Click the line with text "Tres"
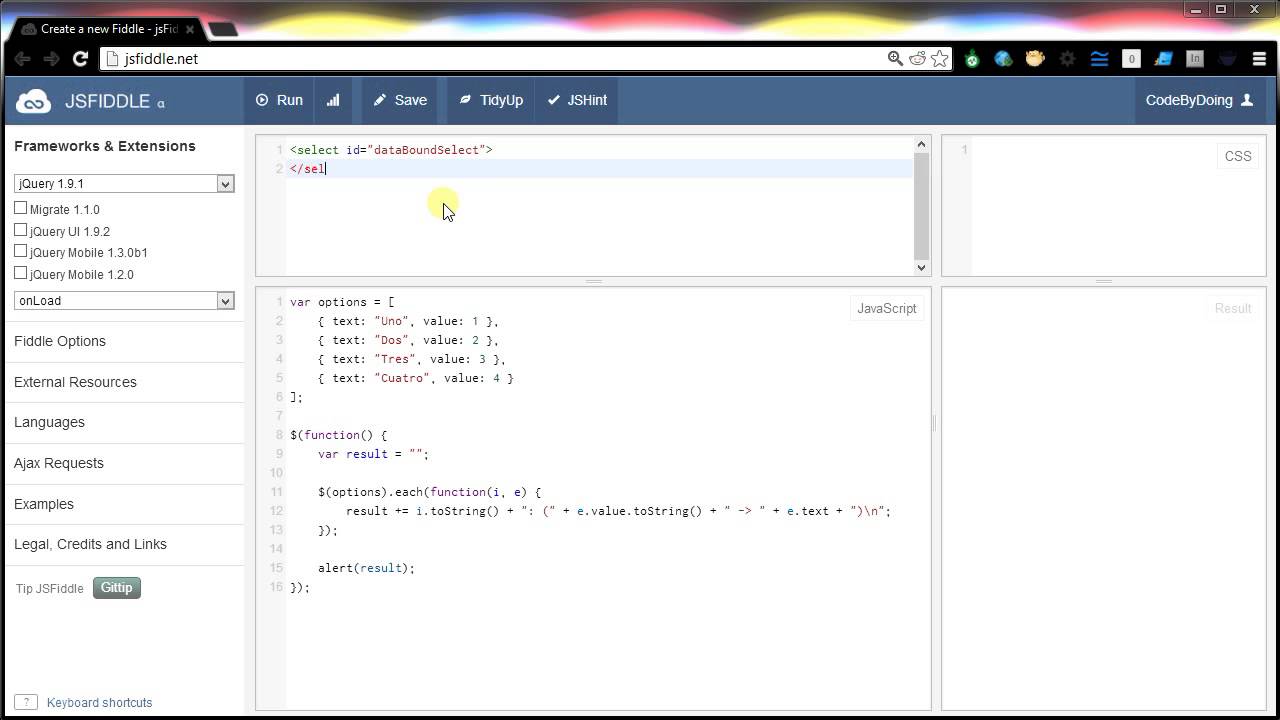 (412, 359)
